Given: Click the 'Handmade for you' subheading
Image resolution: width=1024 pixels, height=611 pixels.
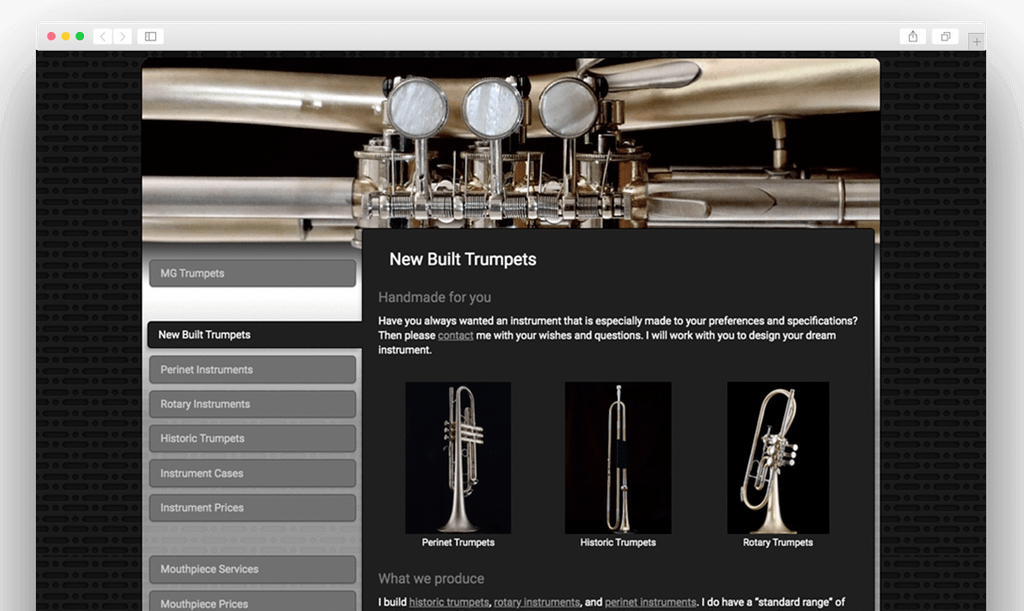Looking at the screenshot, I should pyautogui.click(x=434, y=298).
